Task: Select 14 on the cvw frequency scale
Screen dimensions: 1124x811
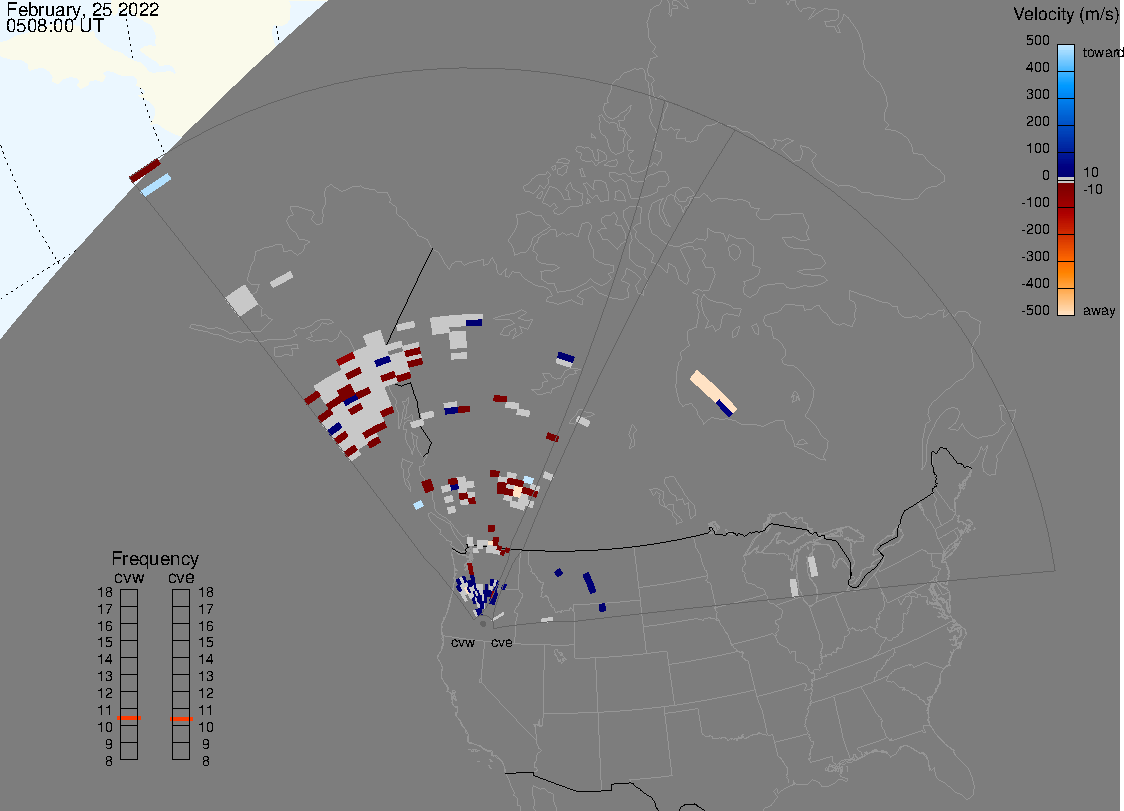Action: pos(105,660)
